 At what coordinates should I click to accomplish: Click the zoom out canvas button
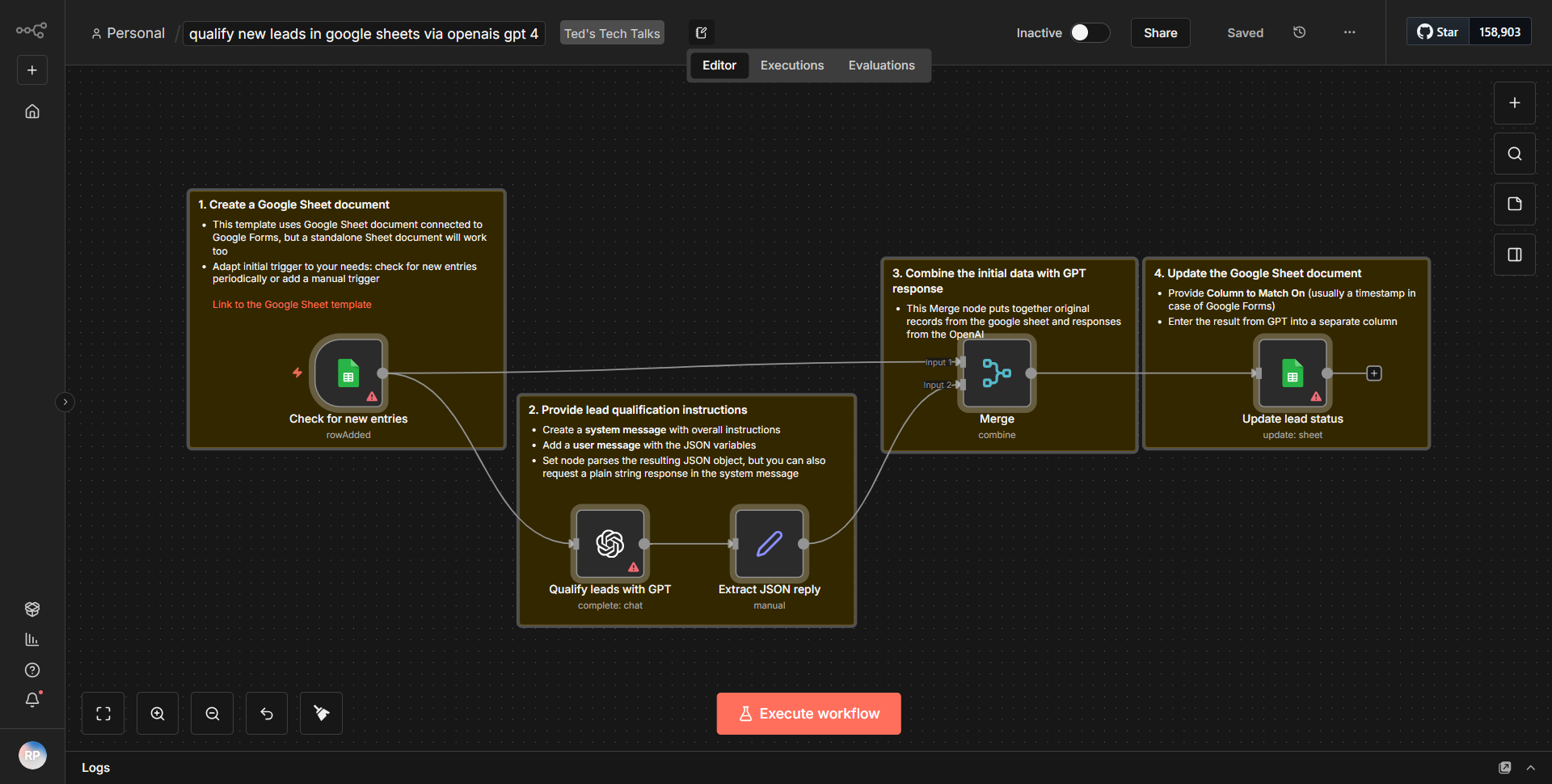[x=213, y=714]
